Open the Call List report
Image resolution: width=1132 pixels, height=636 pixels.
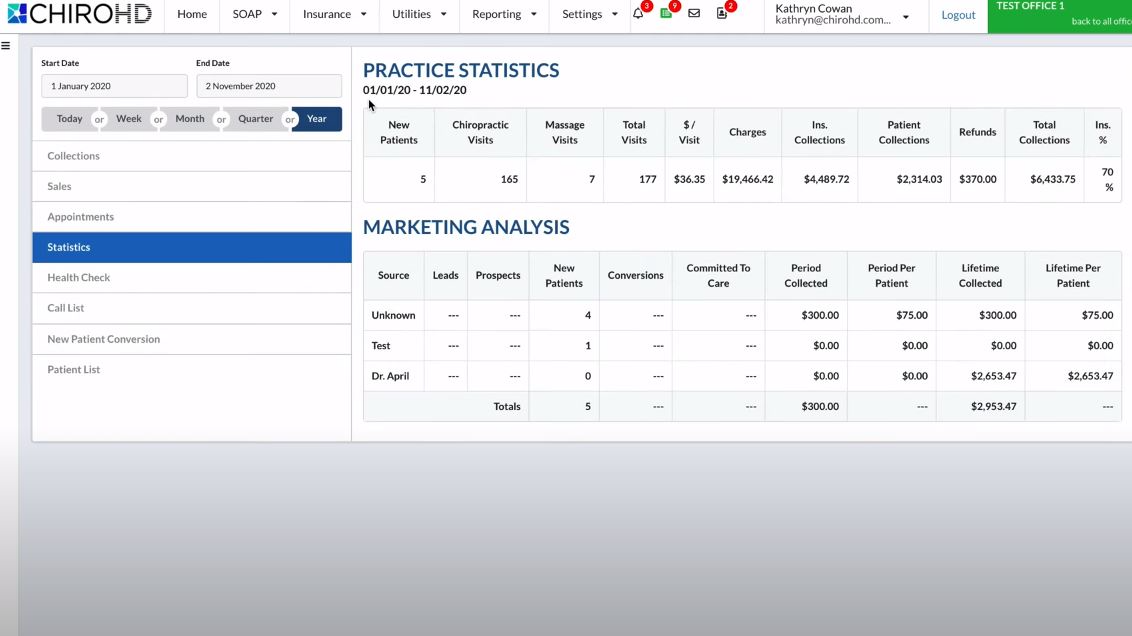point(192,308)
